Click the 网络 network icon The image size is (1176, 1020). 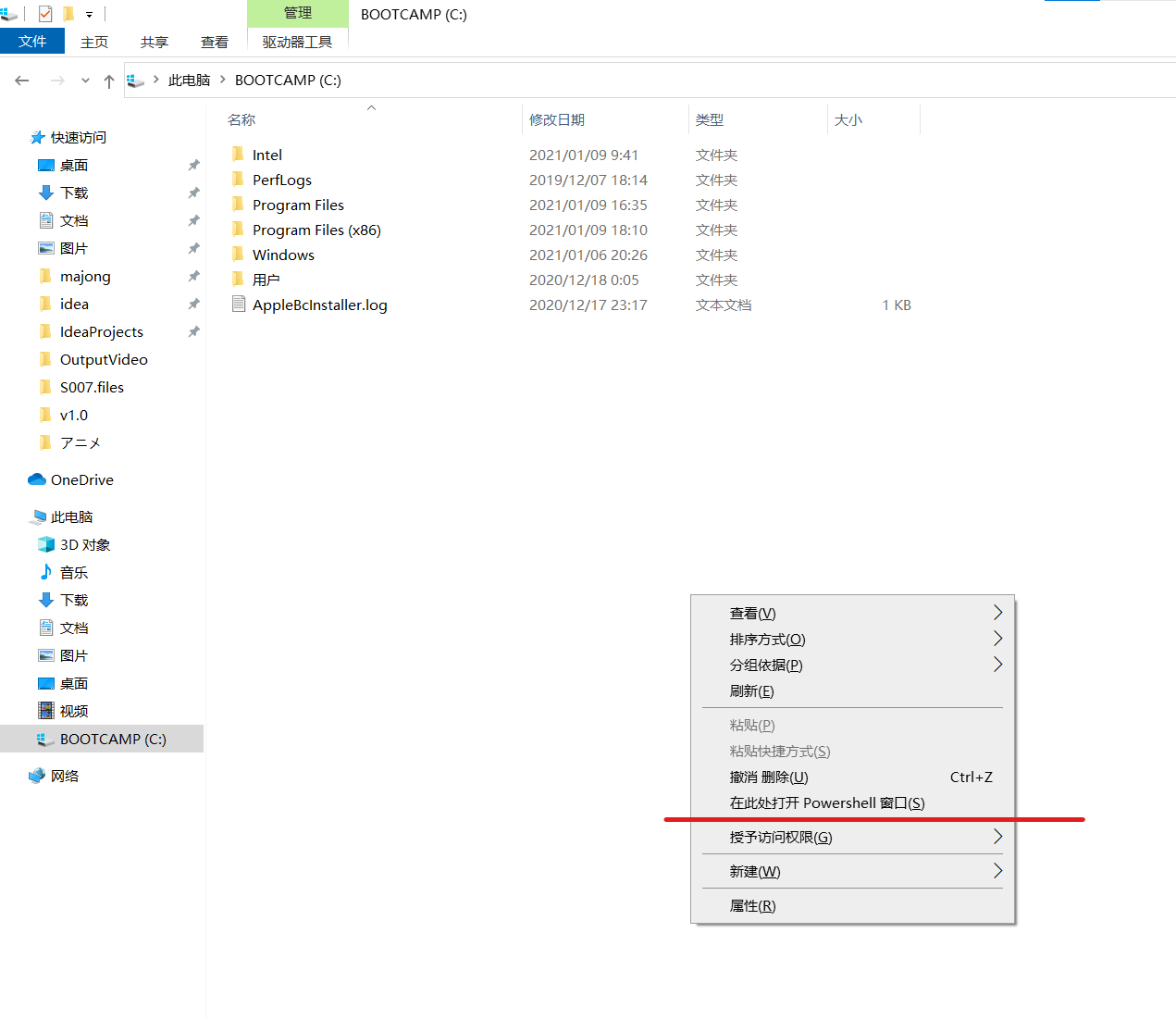(37, 776)
